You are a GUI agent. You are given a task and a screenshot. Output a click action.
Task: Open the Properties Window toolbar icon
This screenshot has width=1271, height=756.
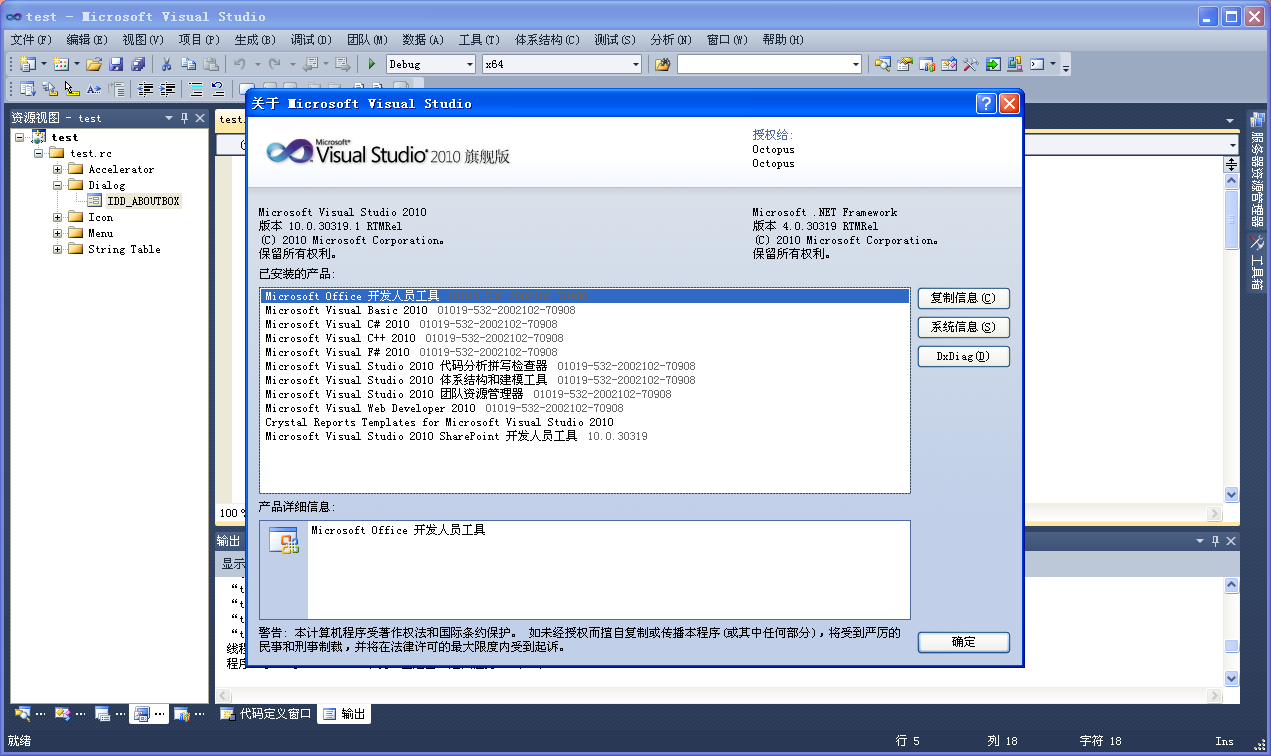point(904,64)
